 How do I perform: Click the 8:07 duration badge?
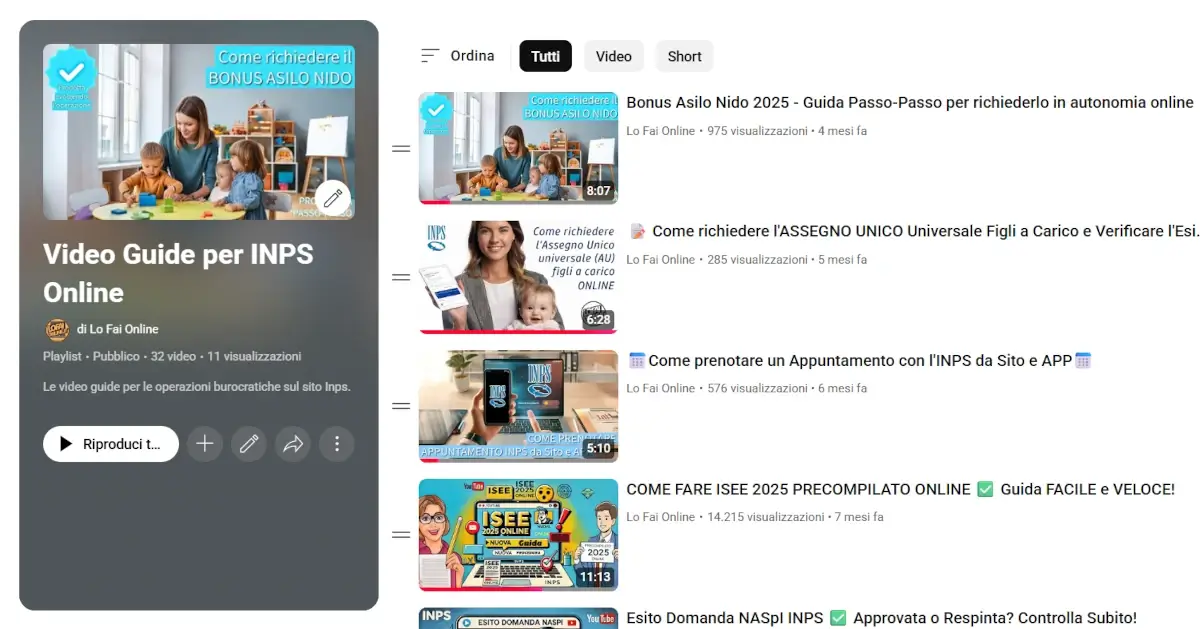[598, 190]
